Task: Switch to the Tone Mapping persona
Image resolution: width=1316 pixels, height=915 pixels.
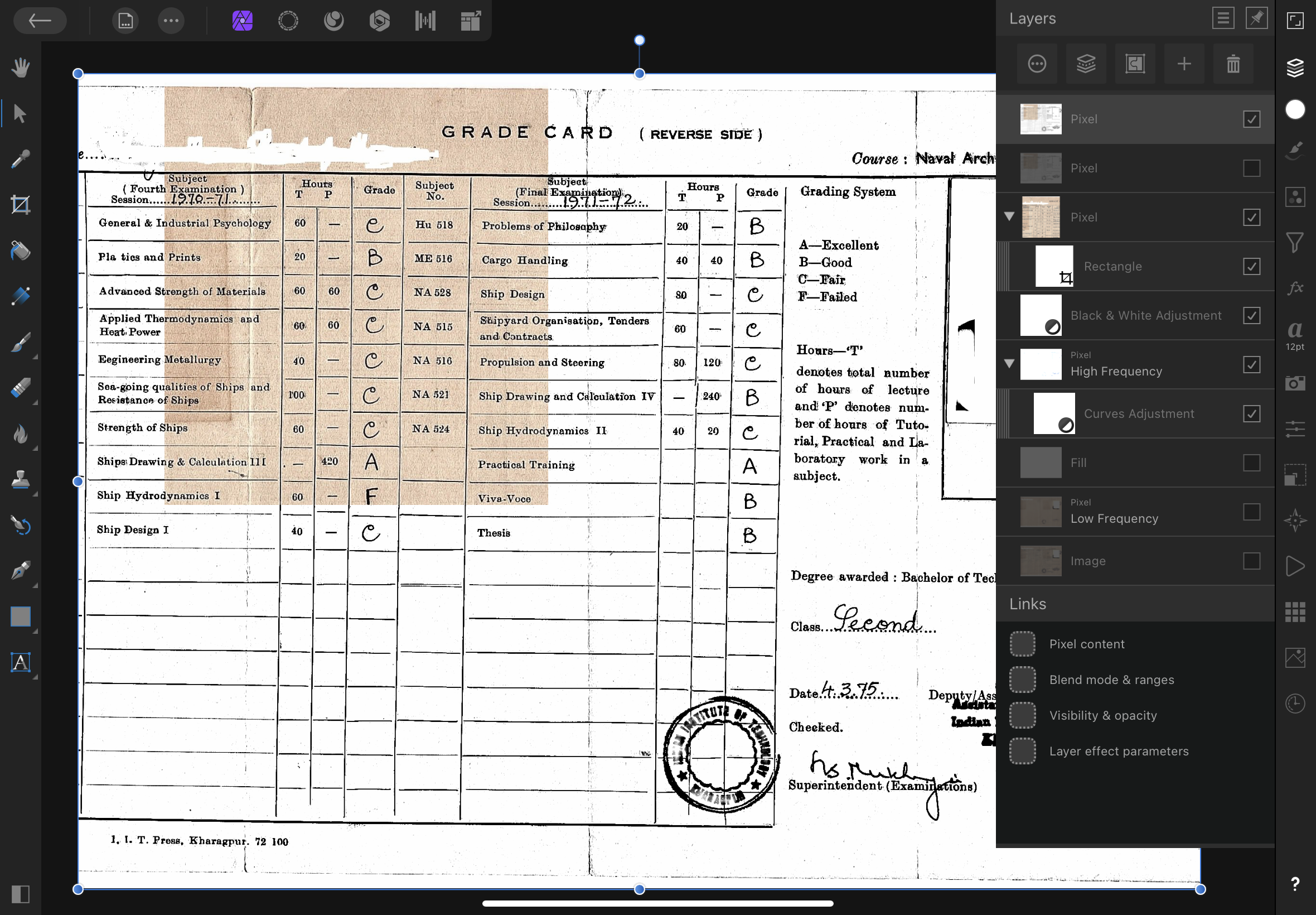Action: [x=425, y=21]
